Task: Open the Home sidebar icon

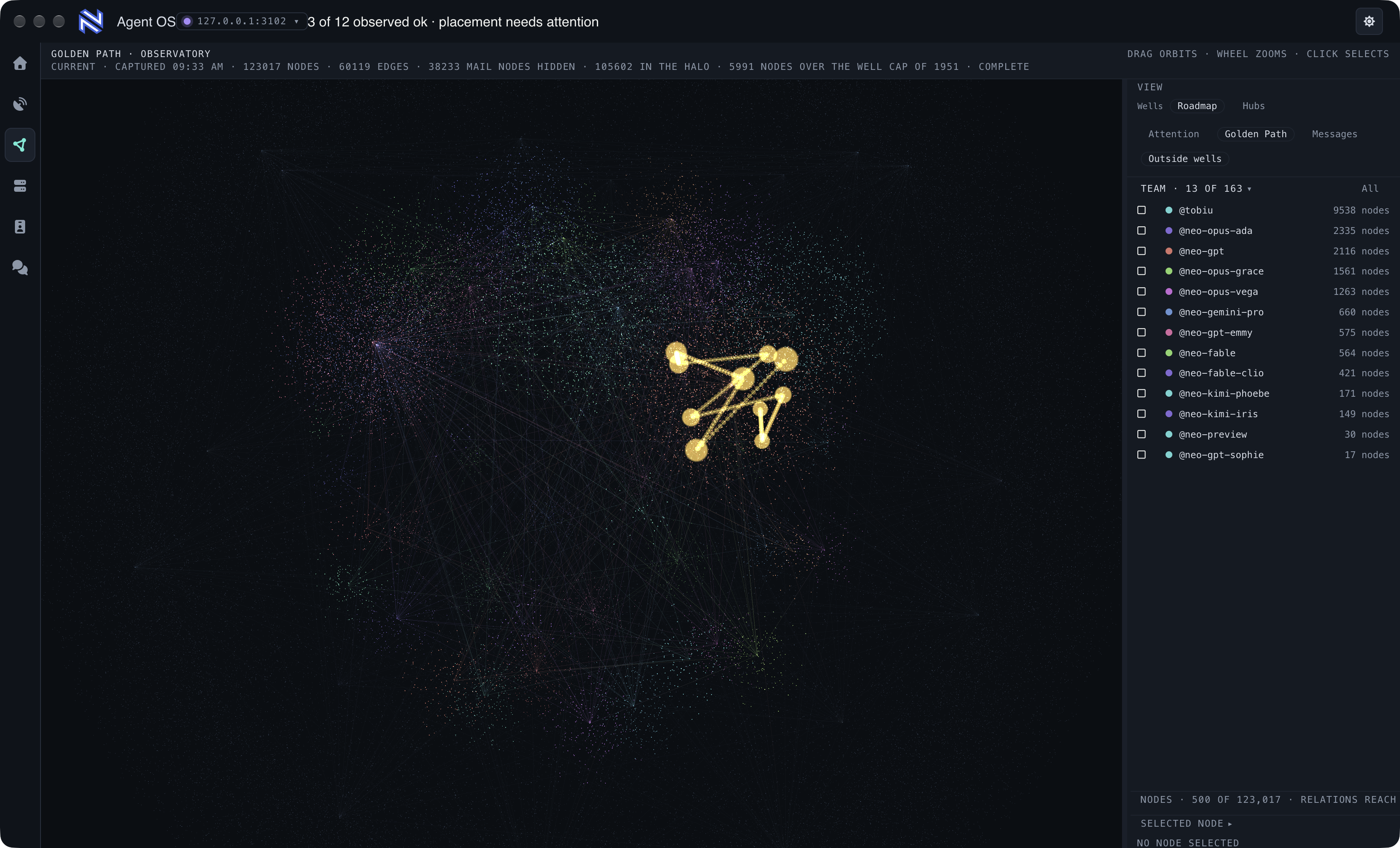Action: point(20,63)
